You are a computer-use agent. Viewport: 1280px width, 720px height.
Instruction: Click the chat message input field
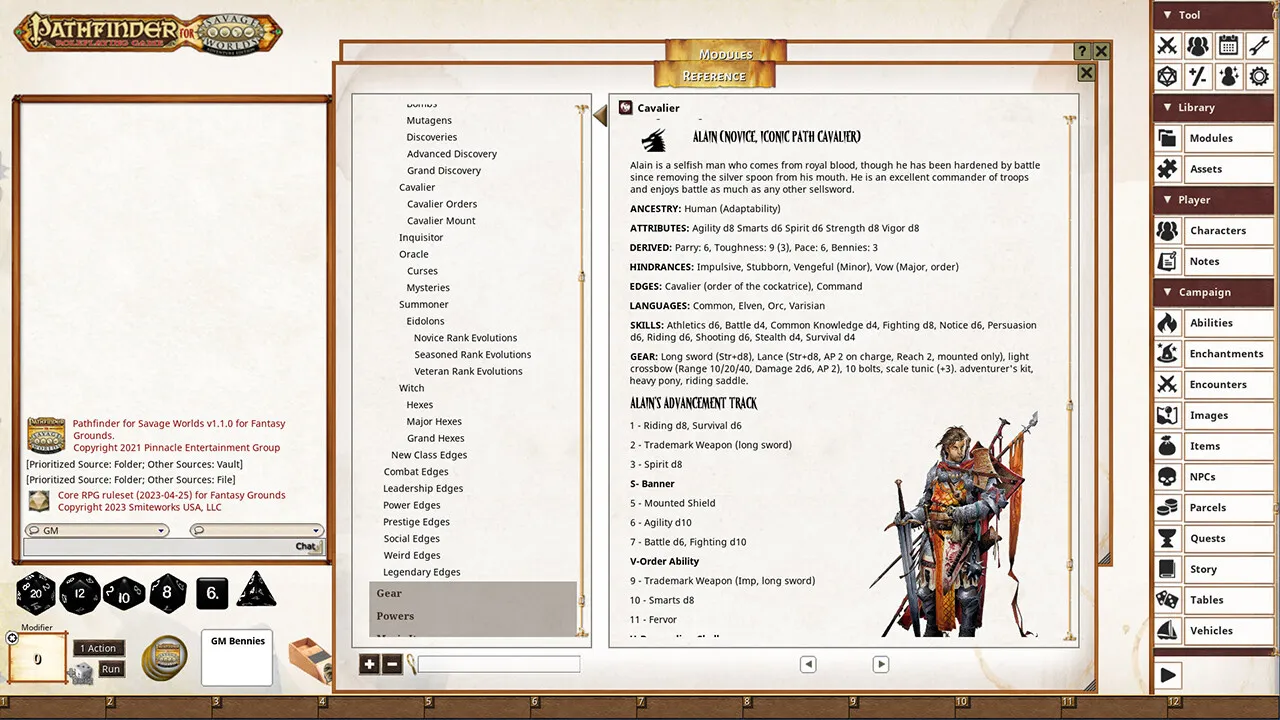pyautogui.click(x=172, y=547)
